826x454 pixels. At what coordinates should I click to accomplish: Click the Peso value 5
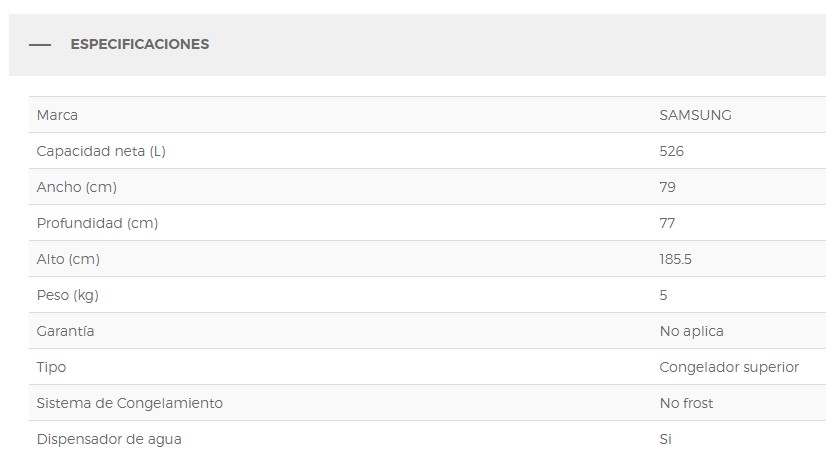(663, 295)
